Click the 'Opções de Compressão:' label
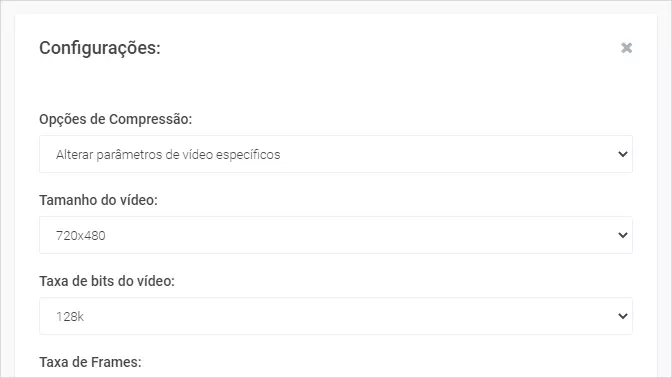This screenshot has height=378, width=672. (116, 119)
